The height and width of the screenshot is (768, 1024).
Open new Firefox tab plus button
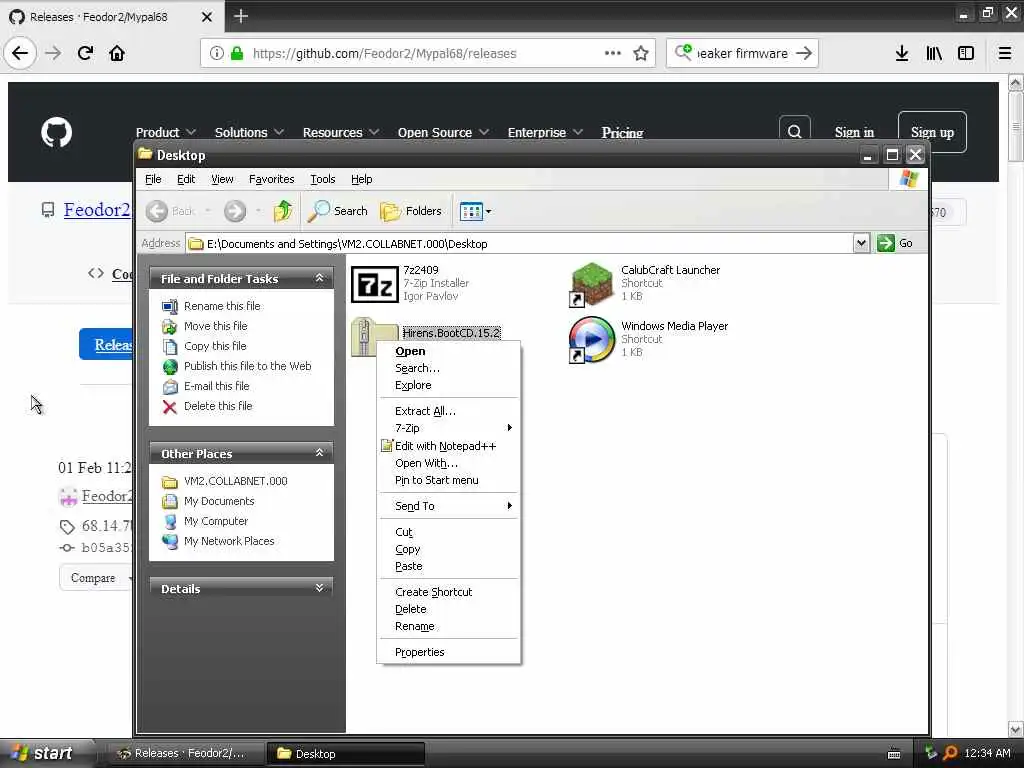pos(241,16)
